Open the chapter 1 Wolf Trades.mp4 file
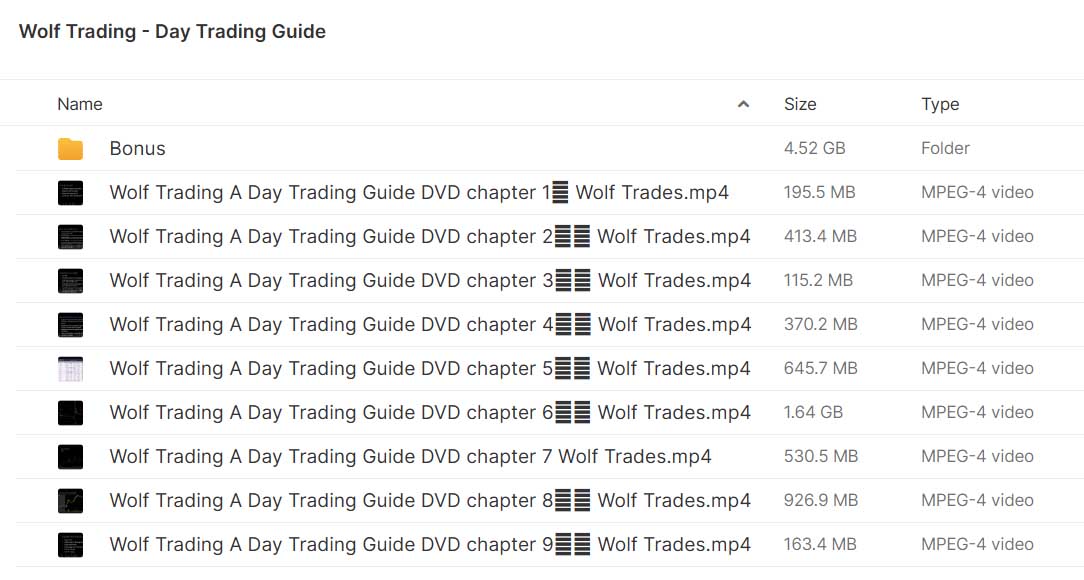 point(419,192)
